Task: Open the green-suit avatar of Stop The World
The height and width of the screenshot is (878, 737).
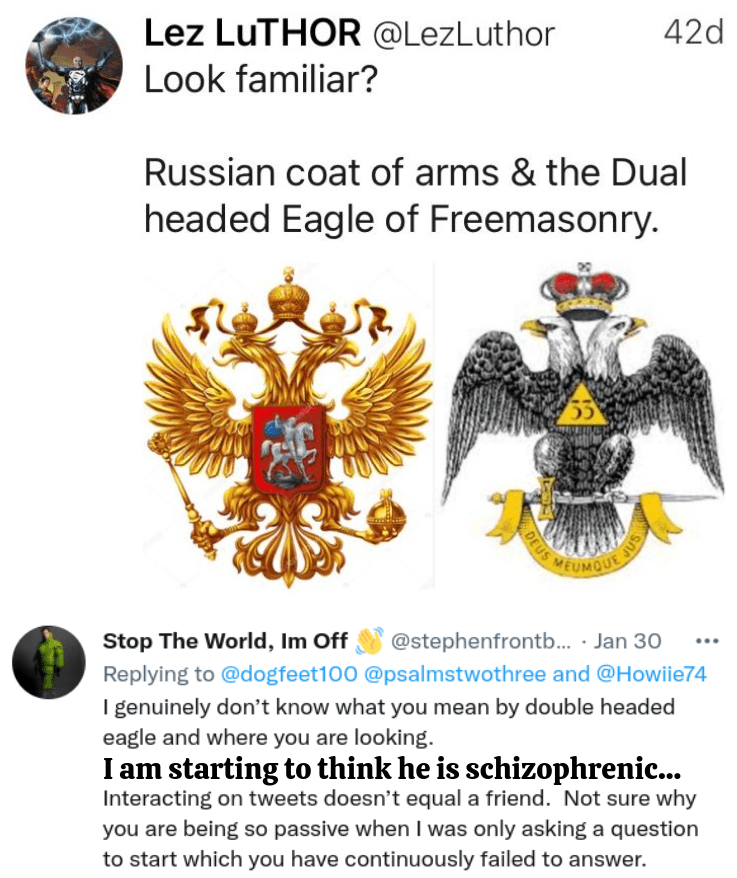Action: [x=49, y=662]
